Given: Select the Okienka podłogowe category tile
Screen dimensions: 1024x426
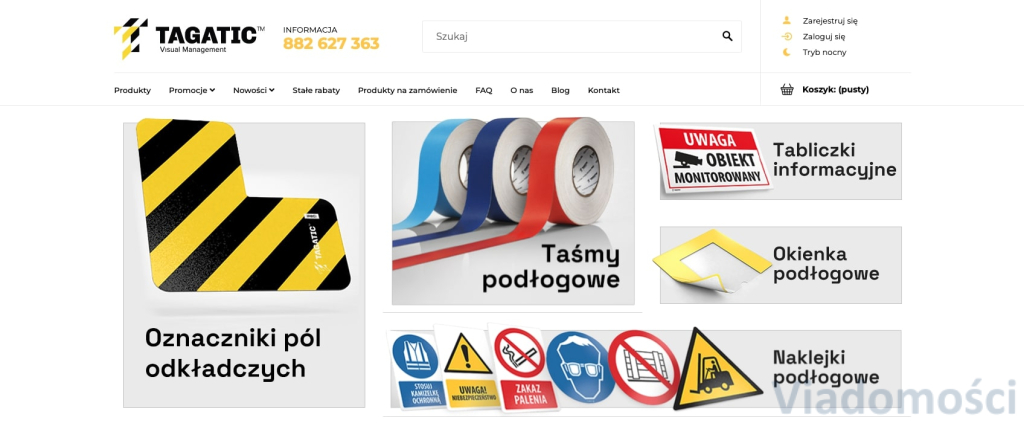Looking at the screenshot, I should (780, 265).
